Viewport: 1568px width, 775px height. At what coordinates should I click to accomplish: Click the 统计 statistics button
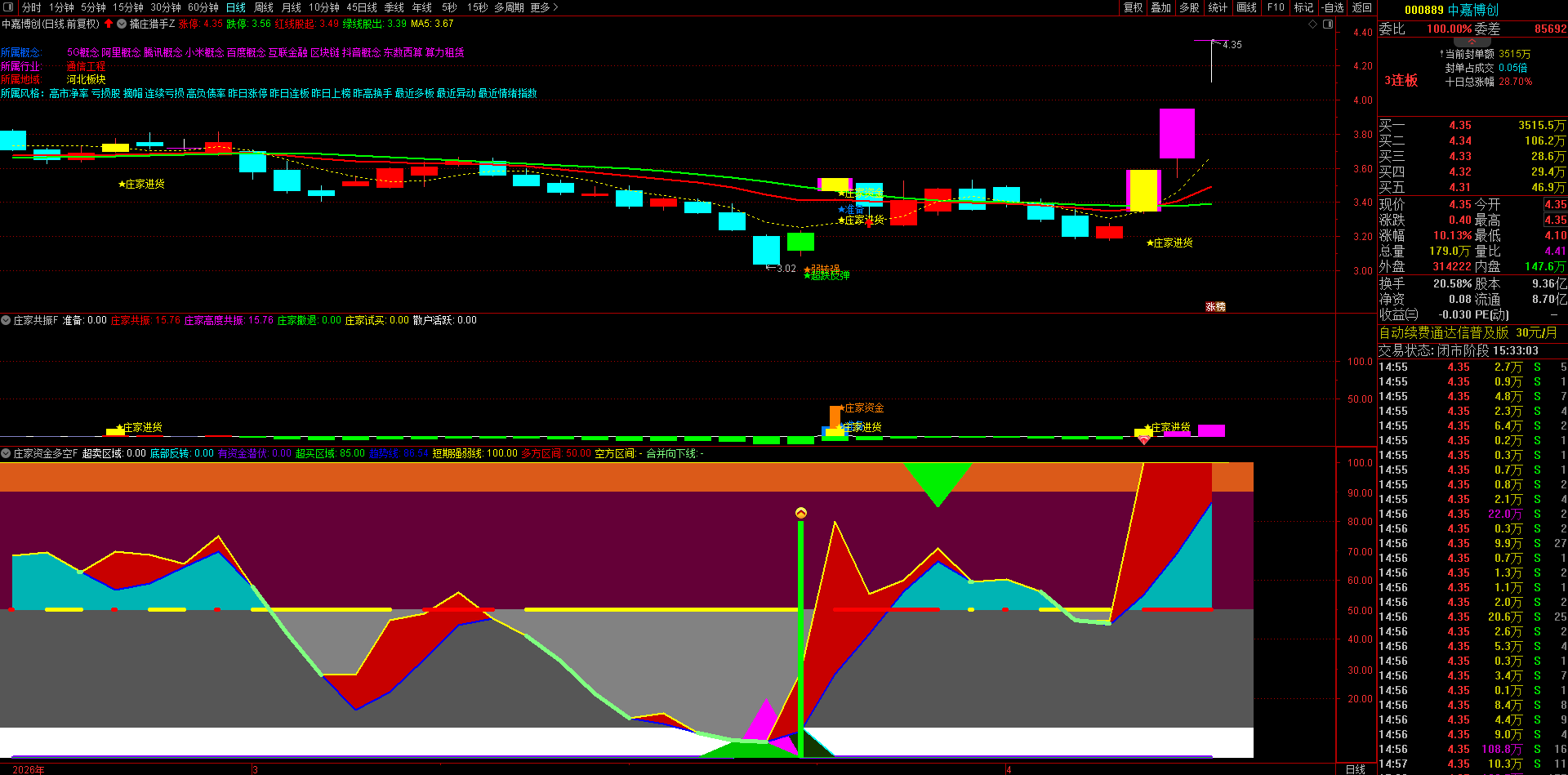coord(1218,7)
